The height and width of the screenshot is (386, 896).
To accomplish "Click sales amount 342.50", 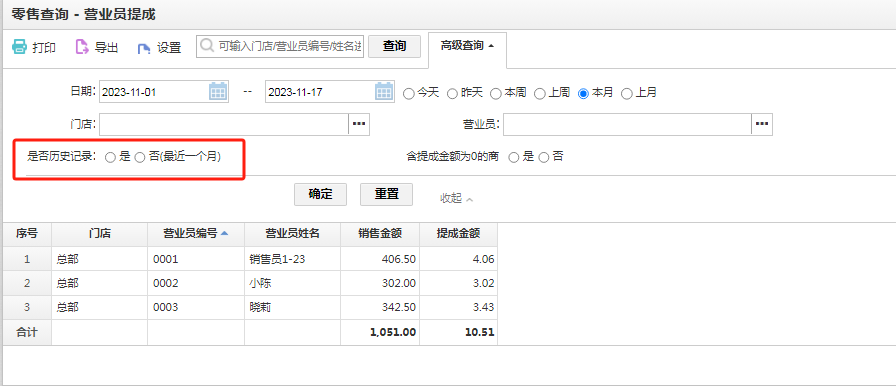I will pyautogui.click(x=380, y=307).
